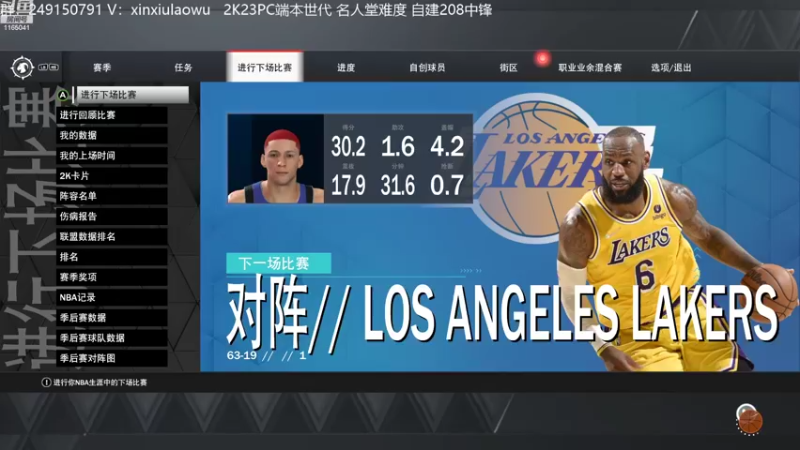This screenshot has height=450, width=800.
Task: Switch to the 进度 tab
Action: 346,67
